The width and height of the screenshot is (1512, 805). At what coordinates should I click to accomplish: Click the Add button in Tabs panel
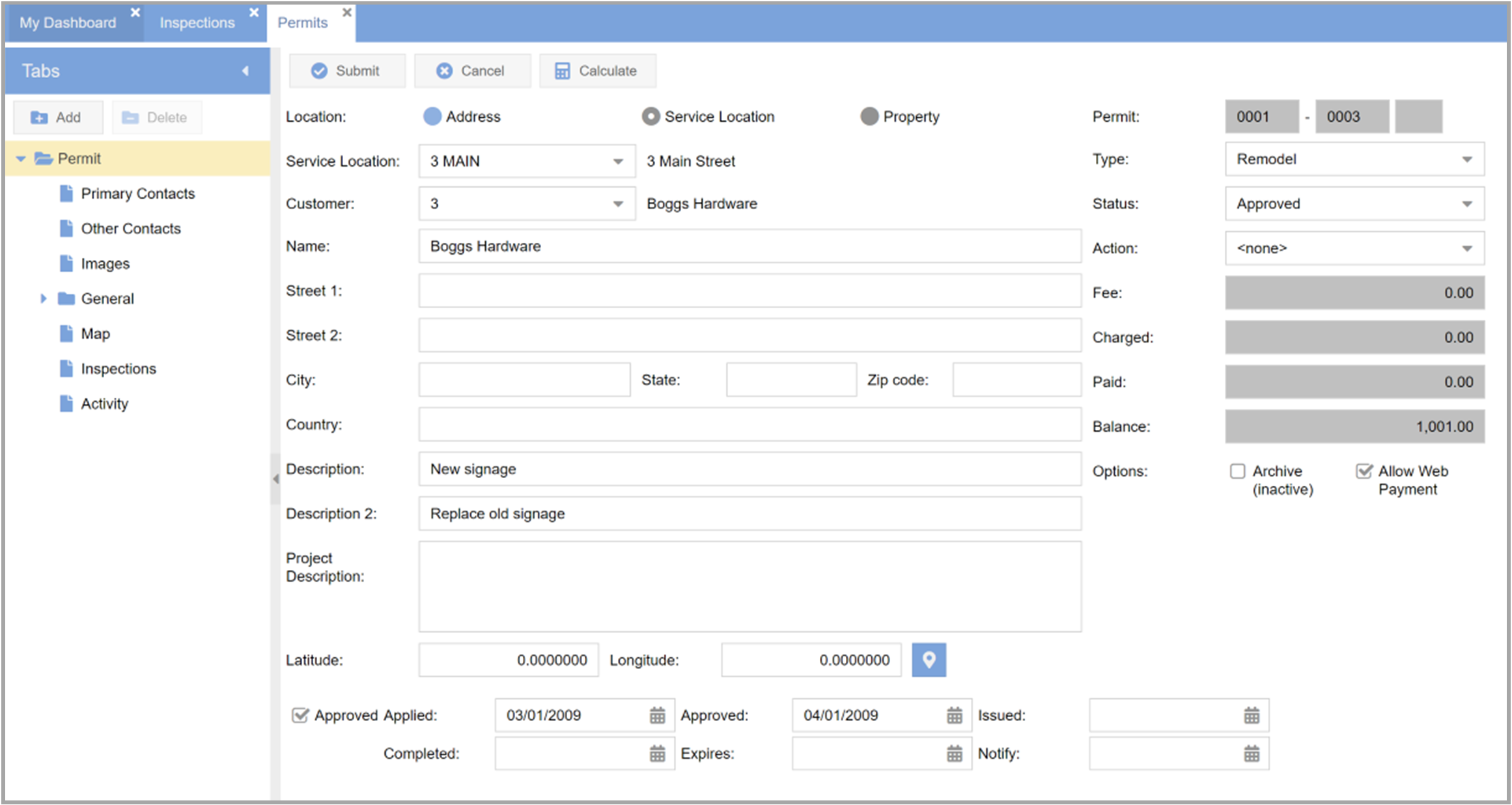pyautogui.click(x=57, y=117)
